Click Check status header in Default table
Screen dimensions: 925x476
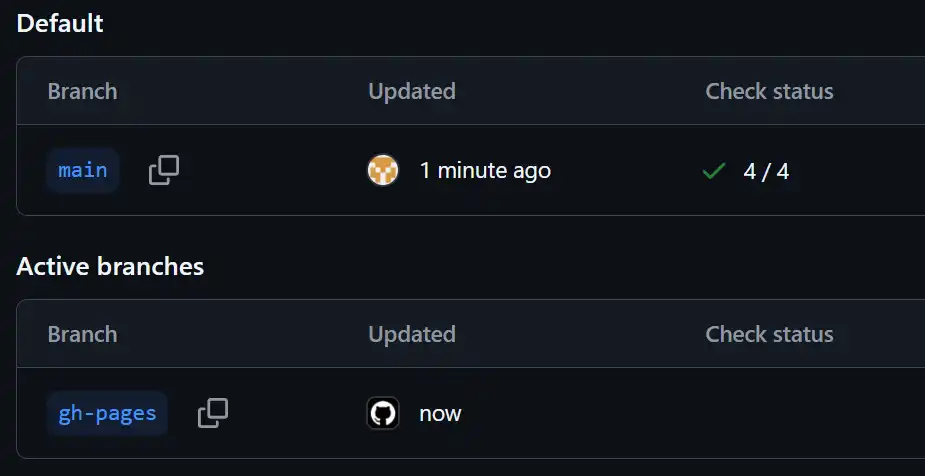[x=769, y=91]
